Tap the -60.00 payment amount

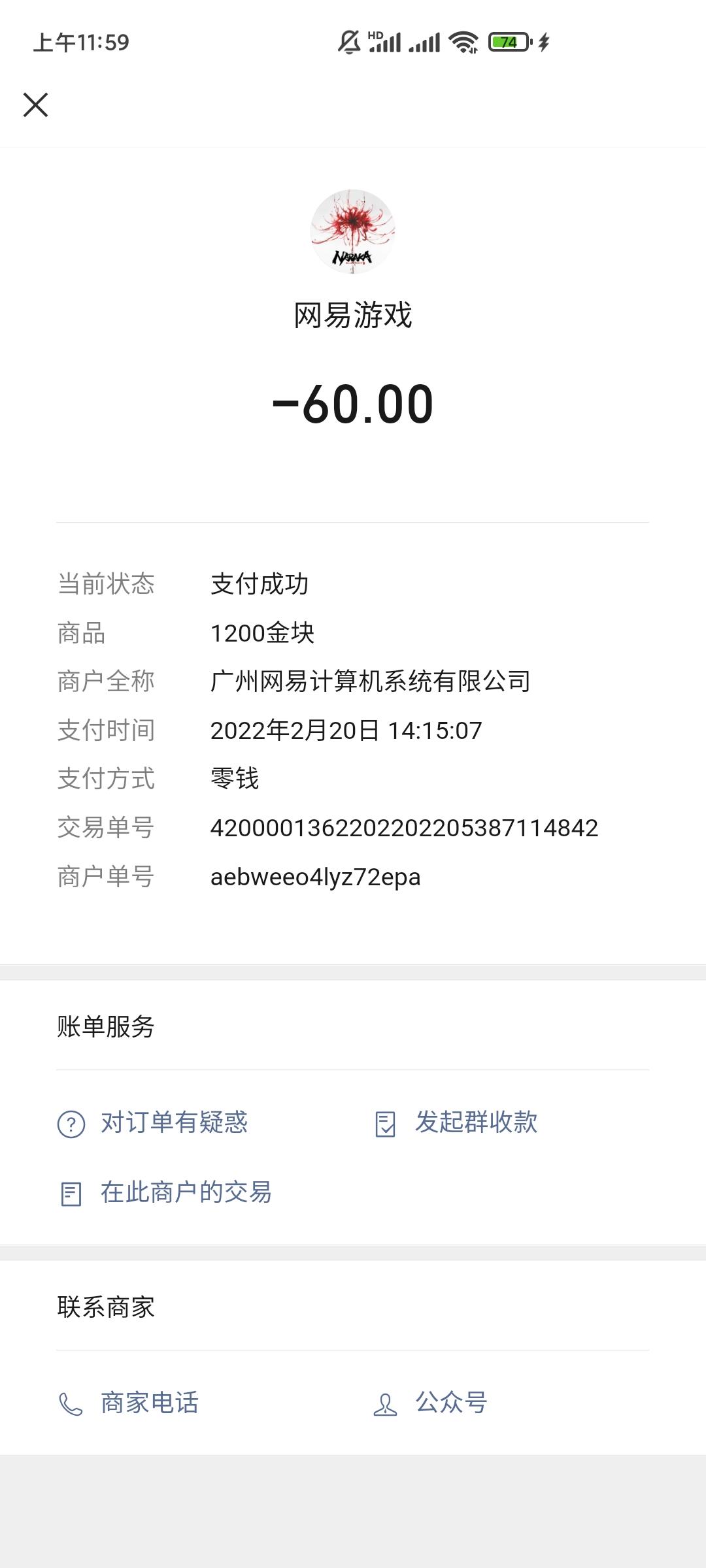point(353,404)
